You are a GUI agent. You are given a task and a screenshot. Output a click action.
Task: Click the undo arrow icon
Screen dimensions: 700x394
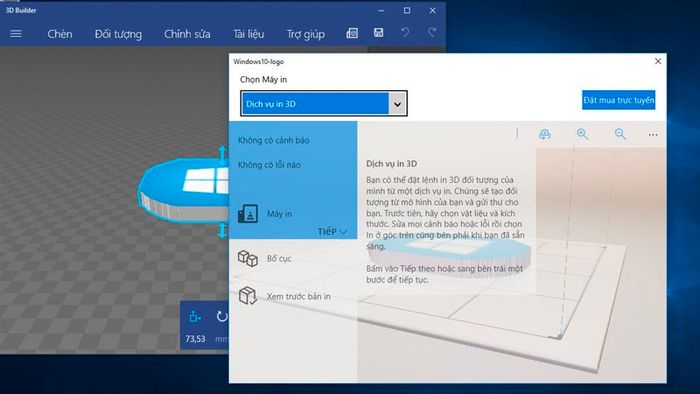pyautogui.click(x=405, y=32)
